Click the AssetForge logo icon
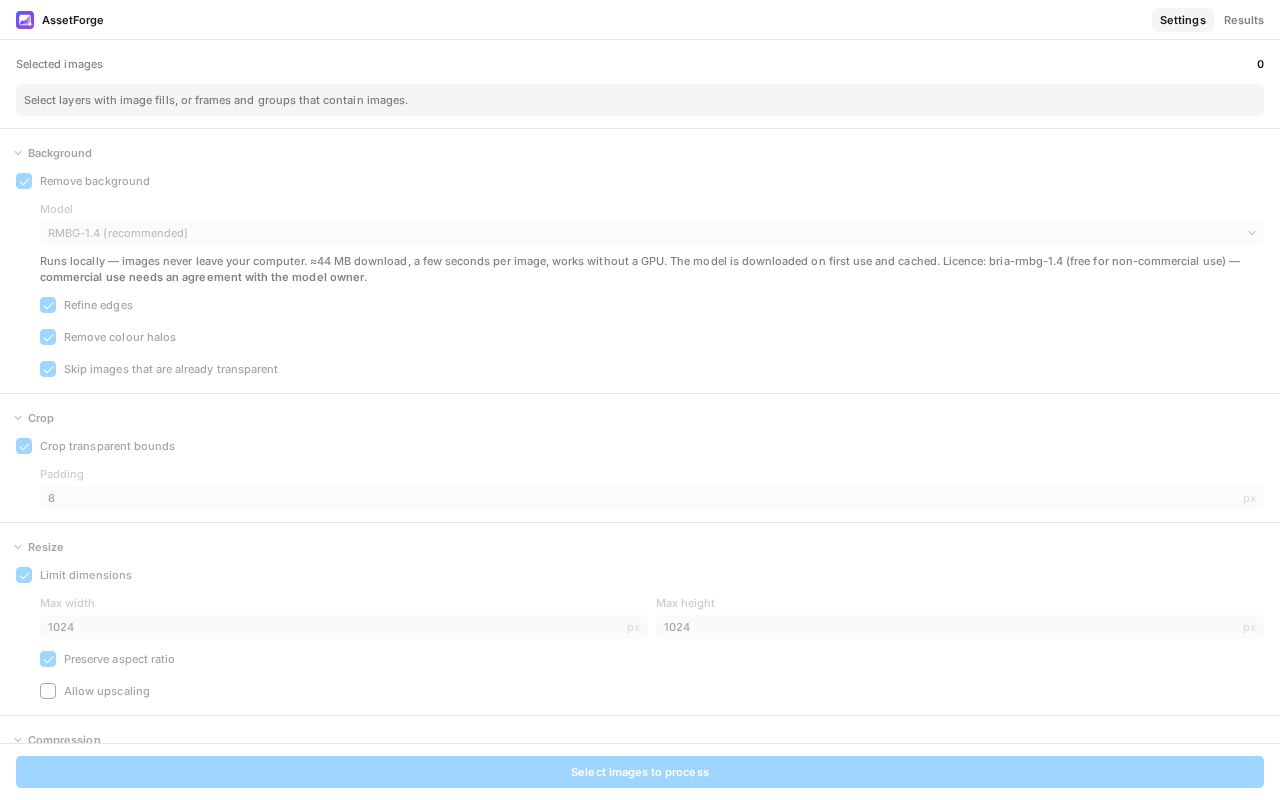This screenshot has width=1280, height=800. (25, 20)
